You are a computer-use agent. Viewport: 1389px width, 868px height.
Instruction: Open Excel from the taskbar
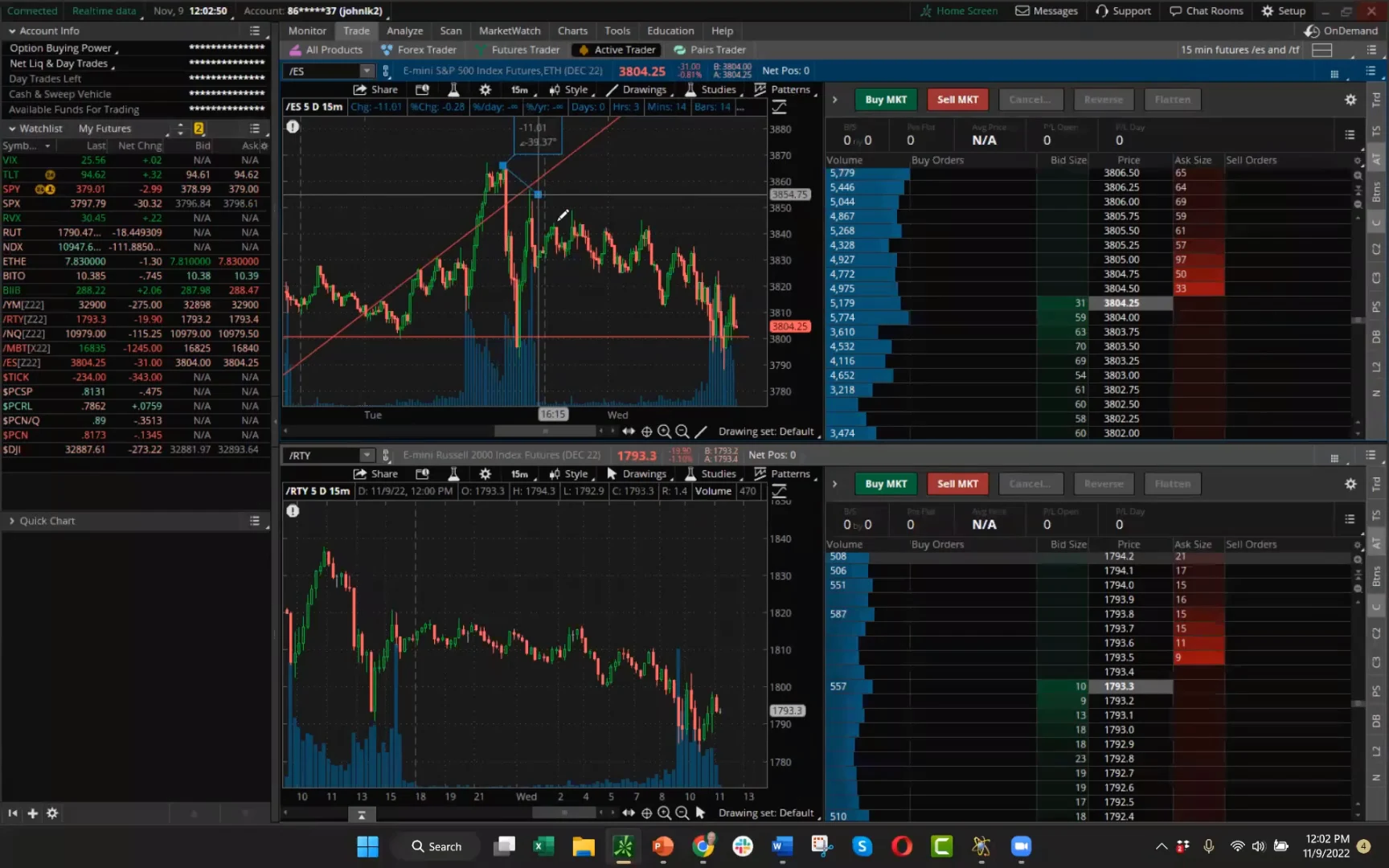[543, 846]
